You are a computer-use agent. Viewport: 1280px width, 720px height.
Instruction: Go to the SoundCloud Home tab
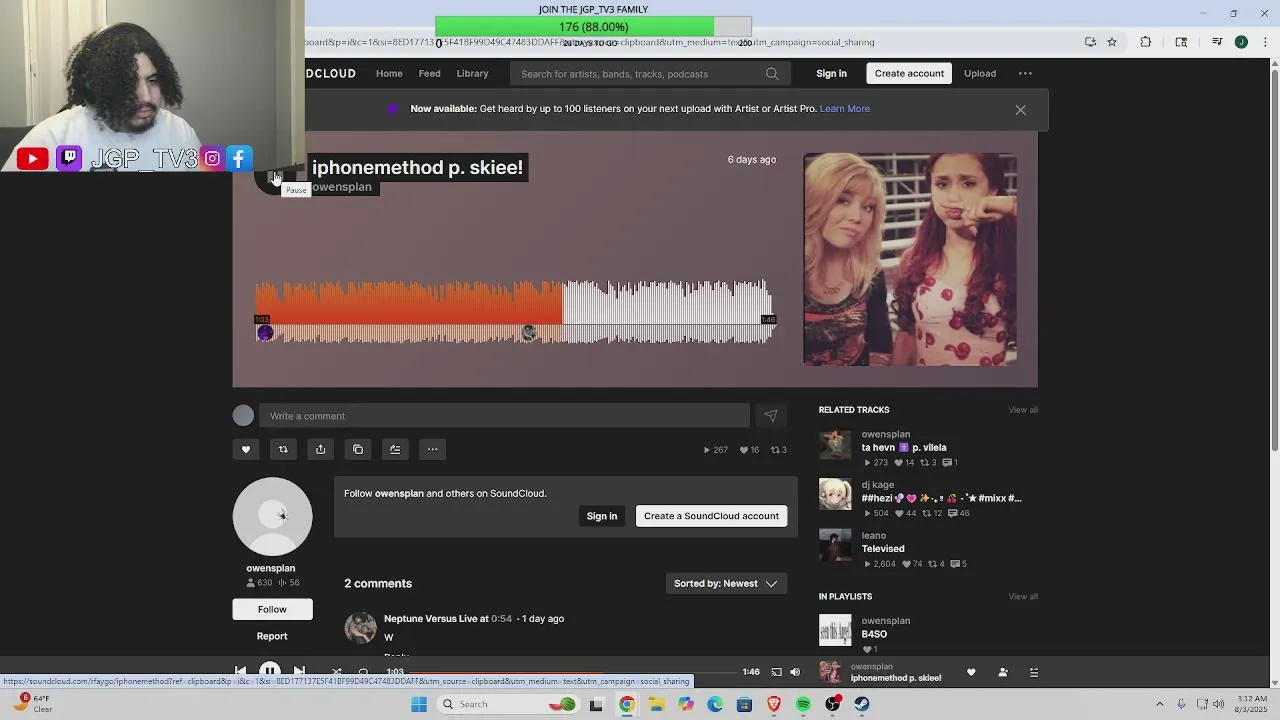pyautogui.click(x=389, y=74)
